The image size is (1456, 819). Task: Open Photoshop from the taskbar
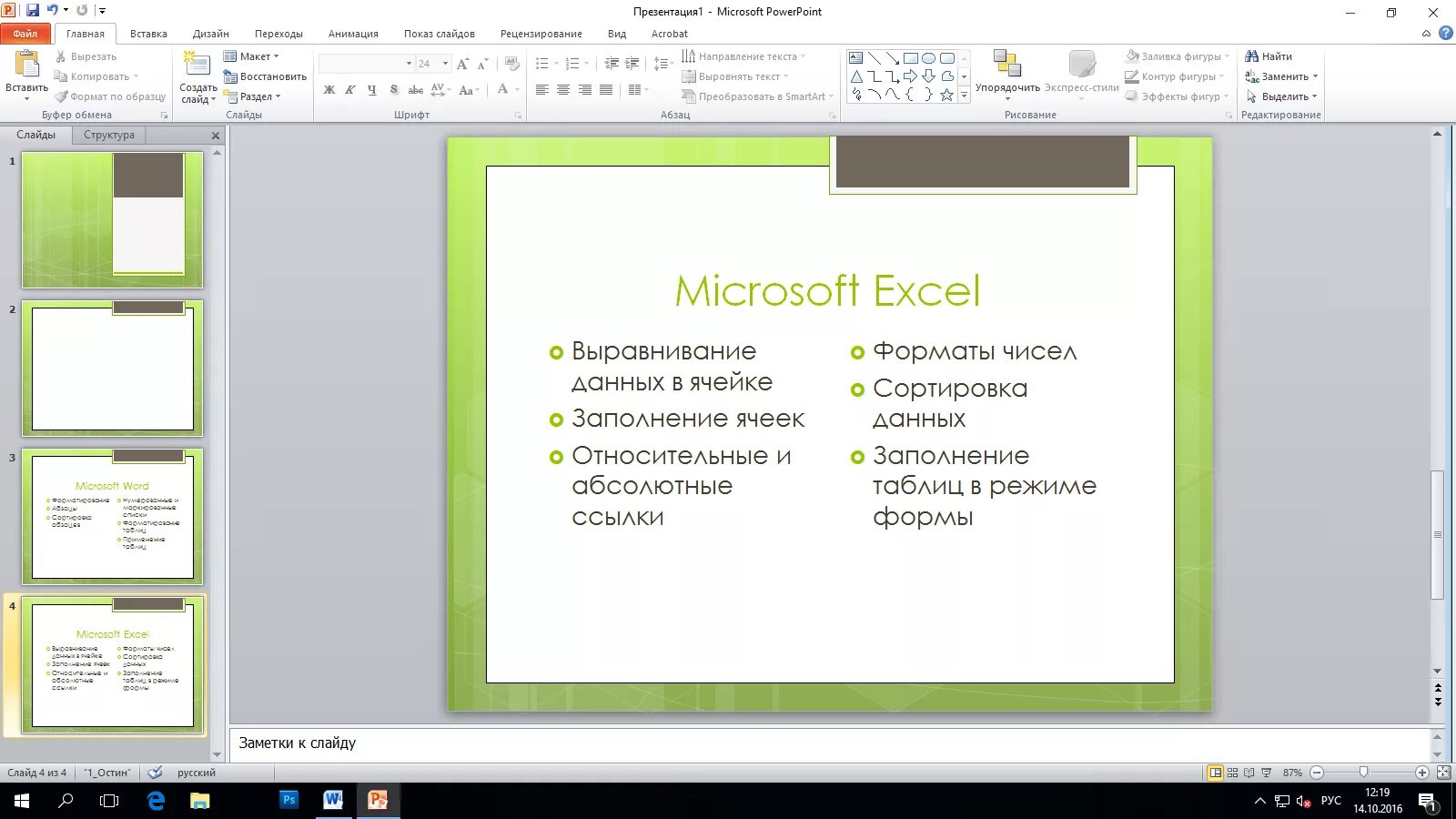pyautogui.click(x=289, y=800)
